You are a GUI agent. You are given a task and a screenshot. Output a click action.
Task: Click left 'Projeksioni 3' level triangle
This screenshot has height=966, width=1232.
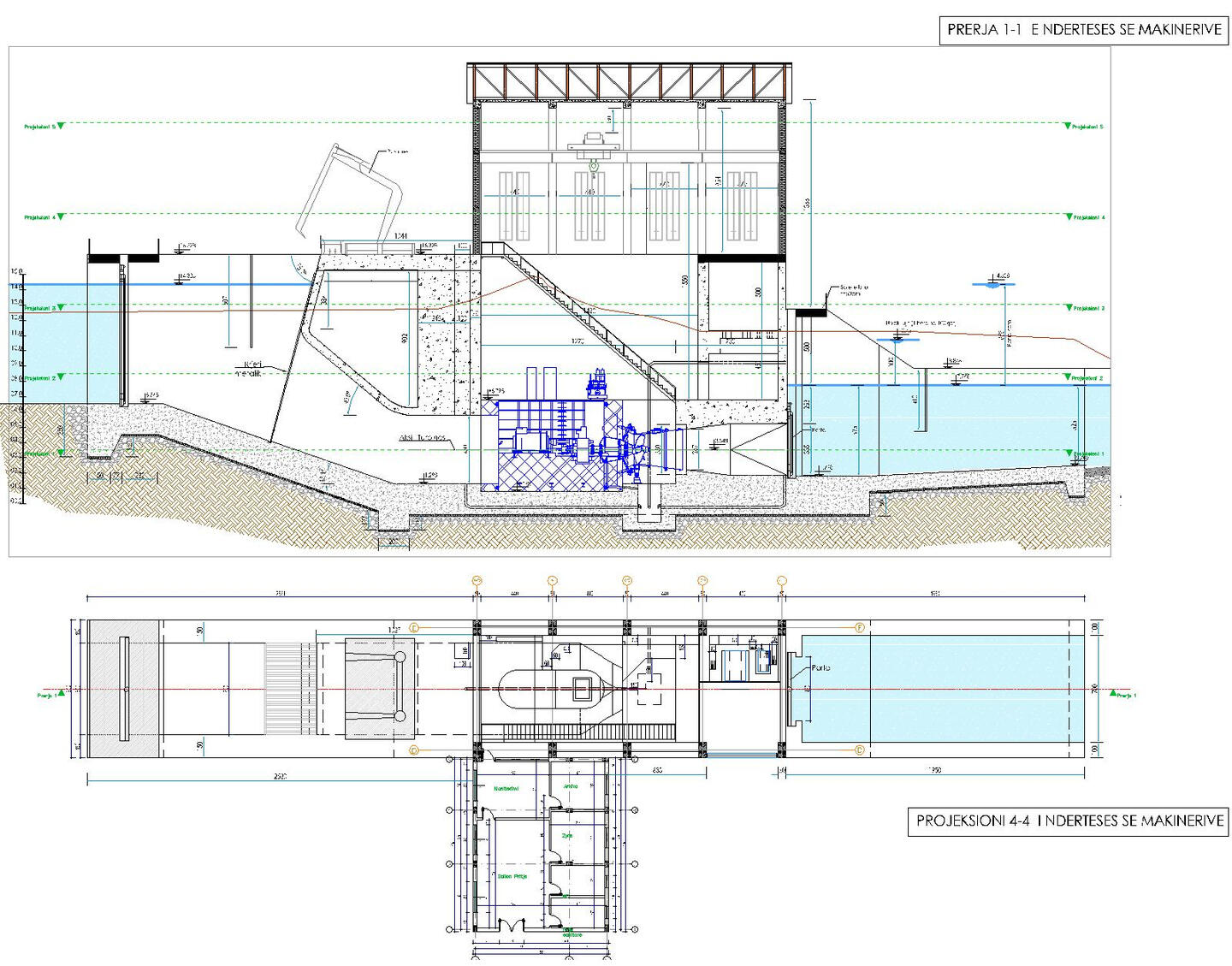(60, 307)
